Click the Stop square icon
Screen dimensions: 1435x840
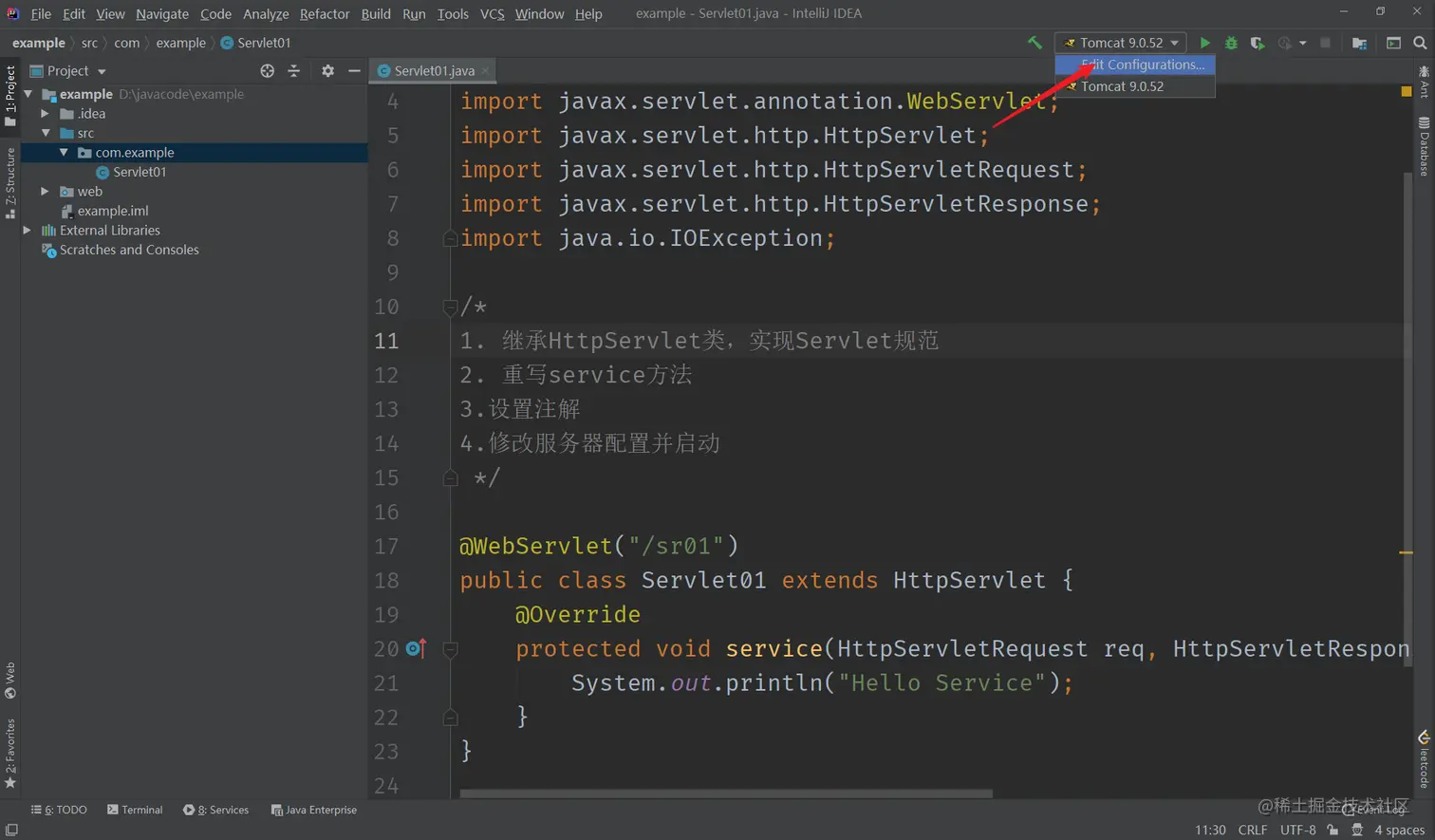[1325, 43]
